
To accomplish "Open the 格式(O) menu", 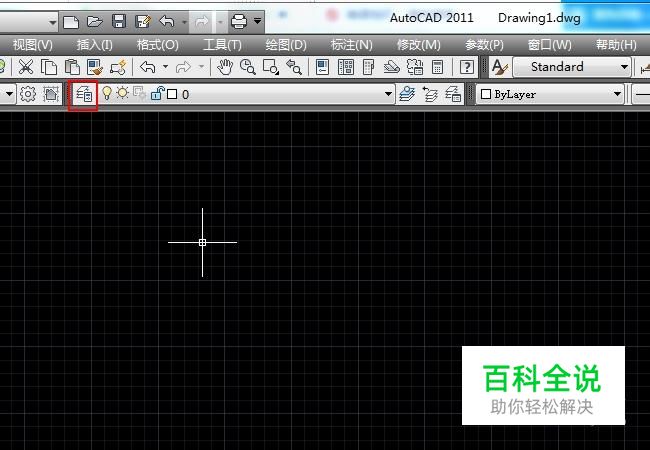I will coord(158,45).
